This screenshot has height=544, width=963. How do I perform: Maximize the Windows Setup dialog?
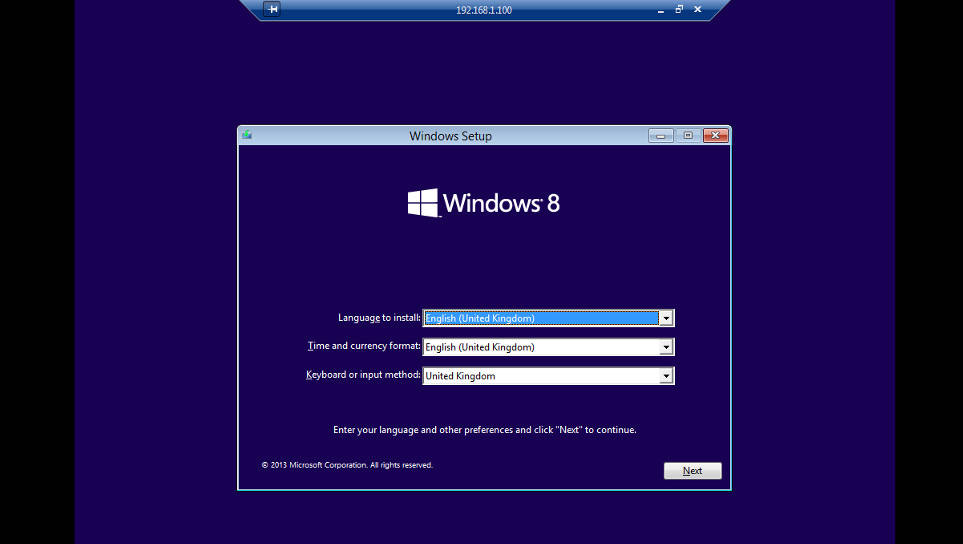click(688, 136)
